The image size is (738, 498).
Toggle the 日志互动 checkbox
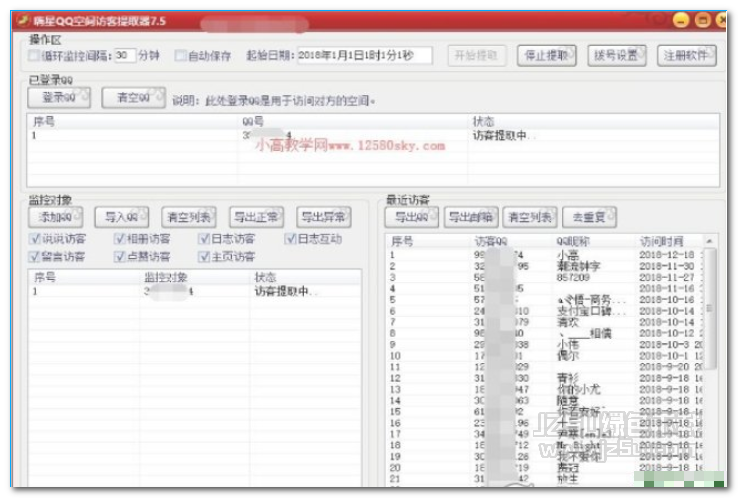point(290,239)
